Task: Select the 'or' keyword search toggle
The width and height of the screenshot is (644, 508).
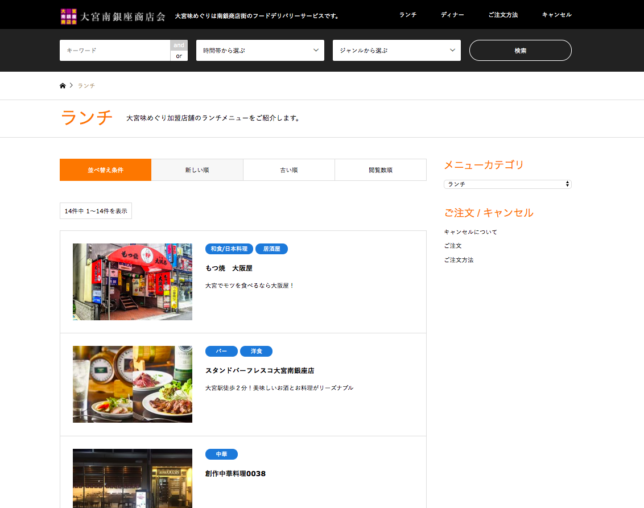Action: [179, 56]
